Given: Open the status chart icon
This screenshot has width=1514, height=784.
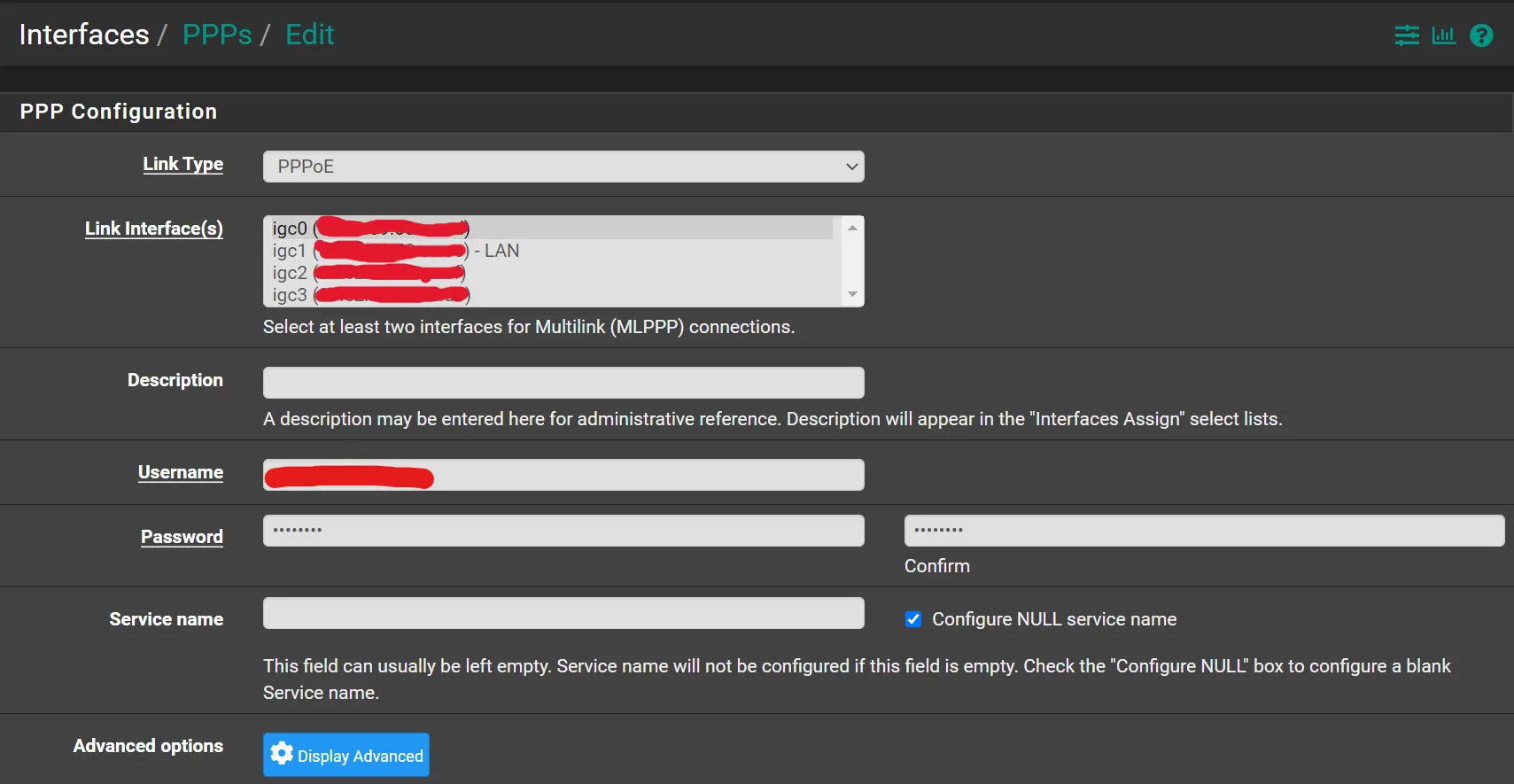Looking at the screenshot, I should [x=1443, y=35].
